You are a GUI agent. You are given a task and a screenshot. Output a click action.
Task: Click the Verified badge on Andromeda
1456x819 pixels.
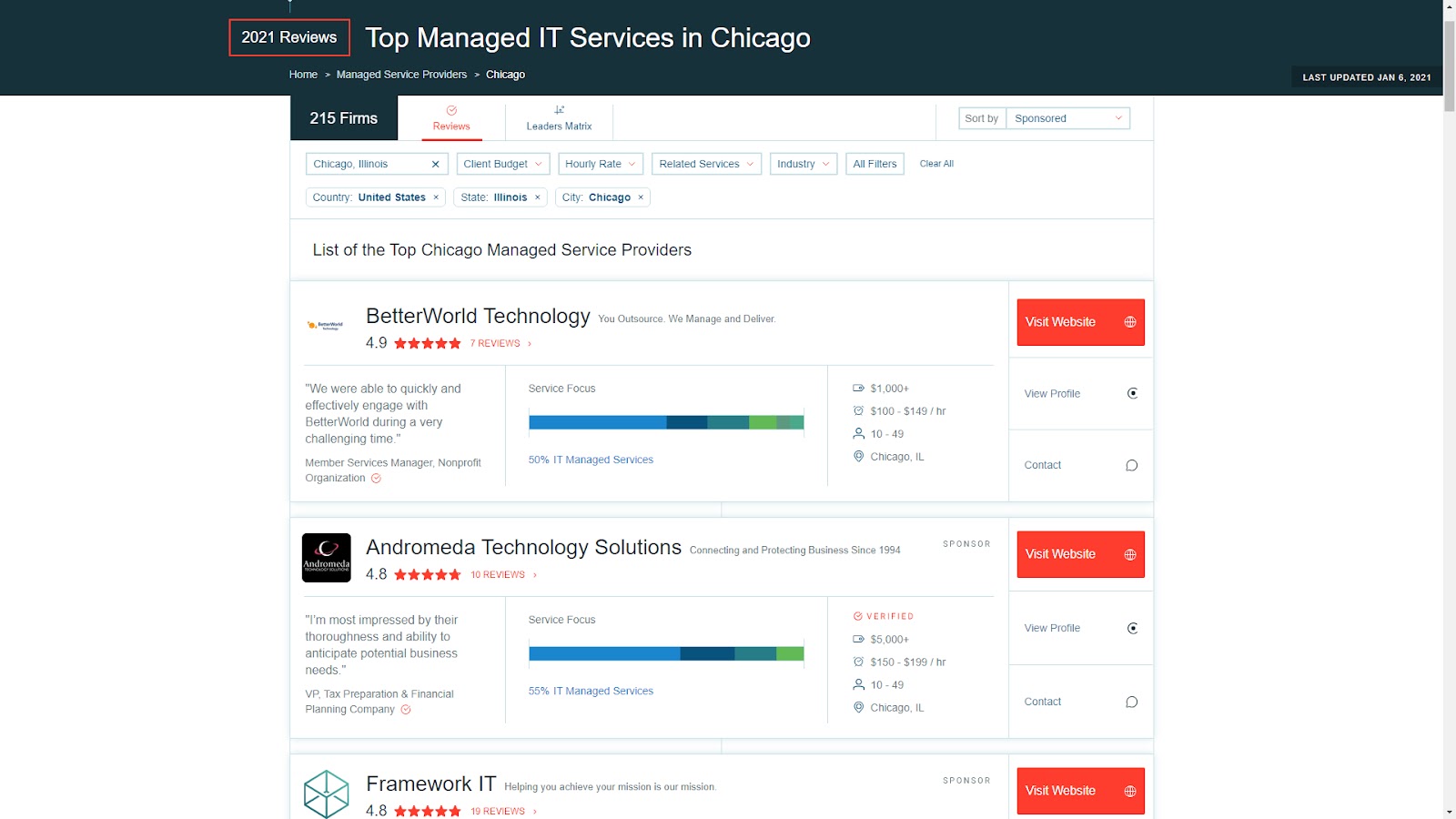coord(884,617)
